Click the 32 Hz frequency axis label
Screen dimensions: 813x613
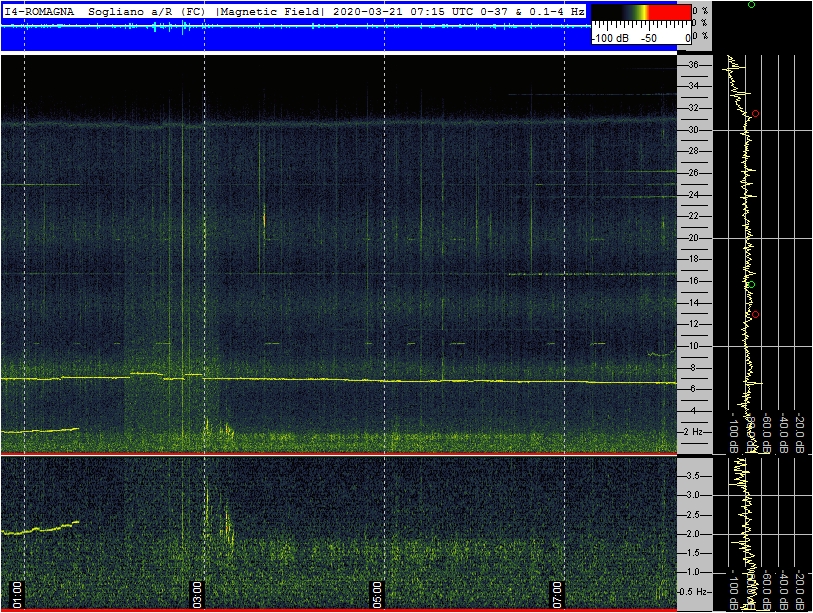tap(693, 108)
